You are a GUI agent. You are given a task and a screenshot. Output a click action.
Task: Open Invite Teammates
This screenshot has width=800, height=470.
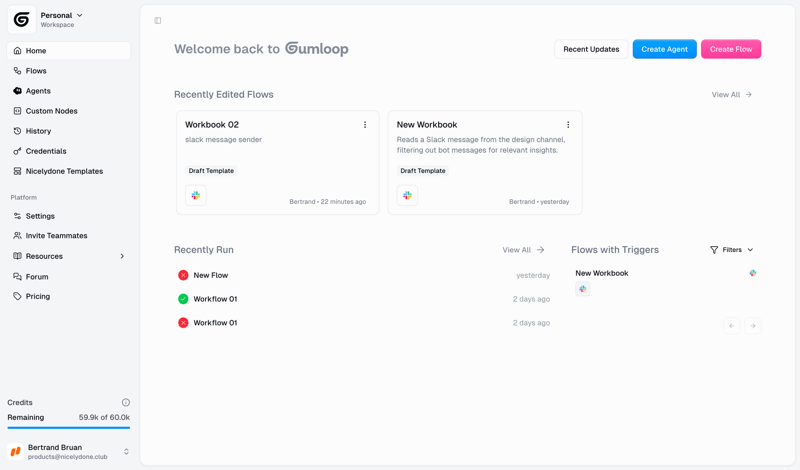click(x=68, y=235)
